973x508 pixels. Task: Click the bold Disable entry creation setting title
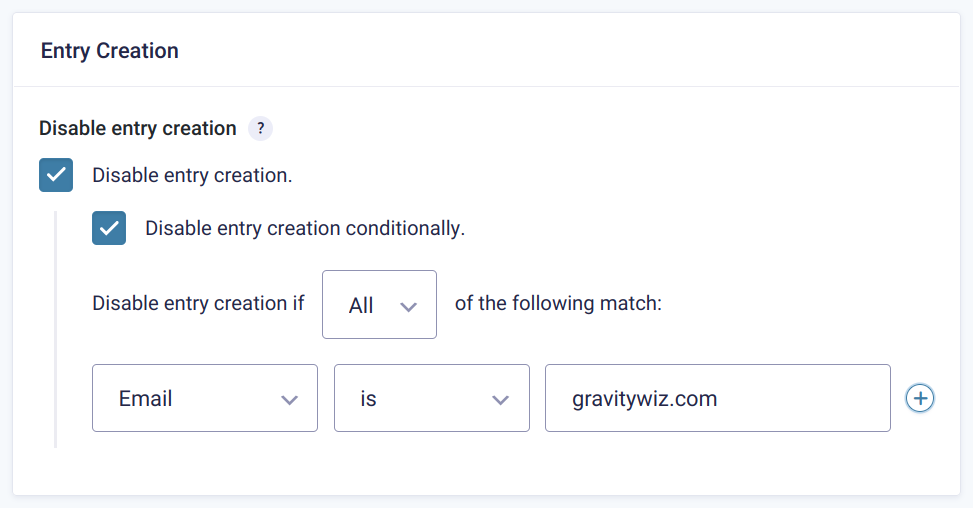pyautogui.click(x=138, y=128)
